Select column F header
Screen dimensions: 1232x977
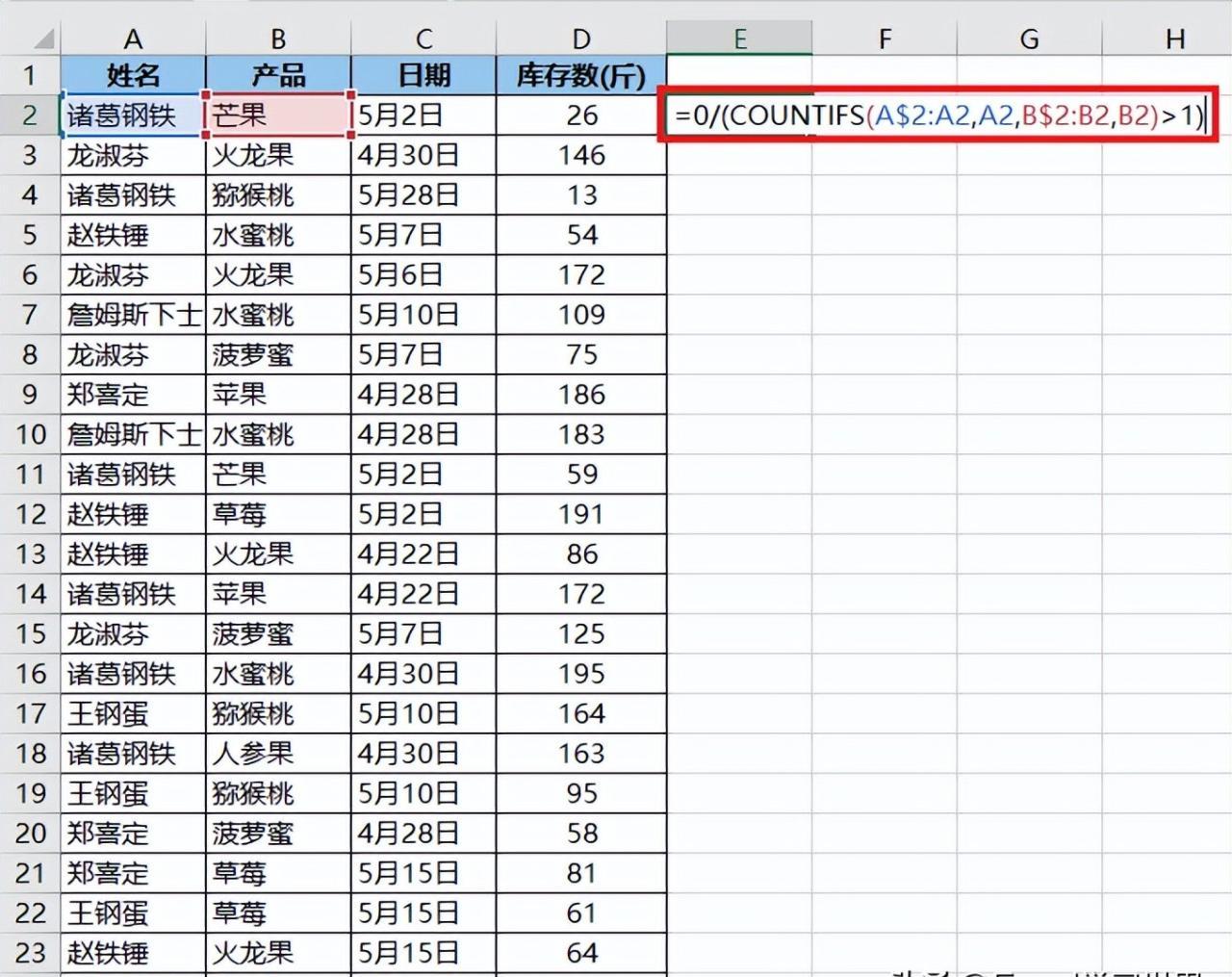point(885,39)
